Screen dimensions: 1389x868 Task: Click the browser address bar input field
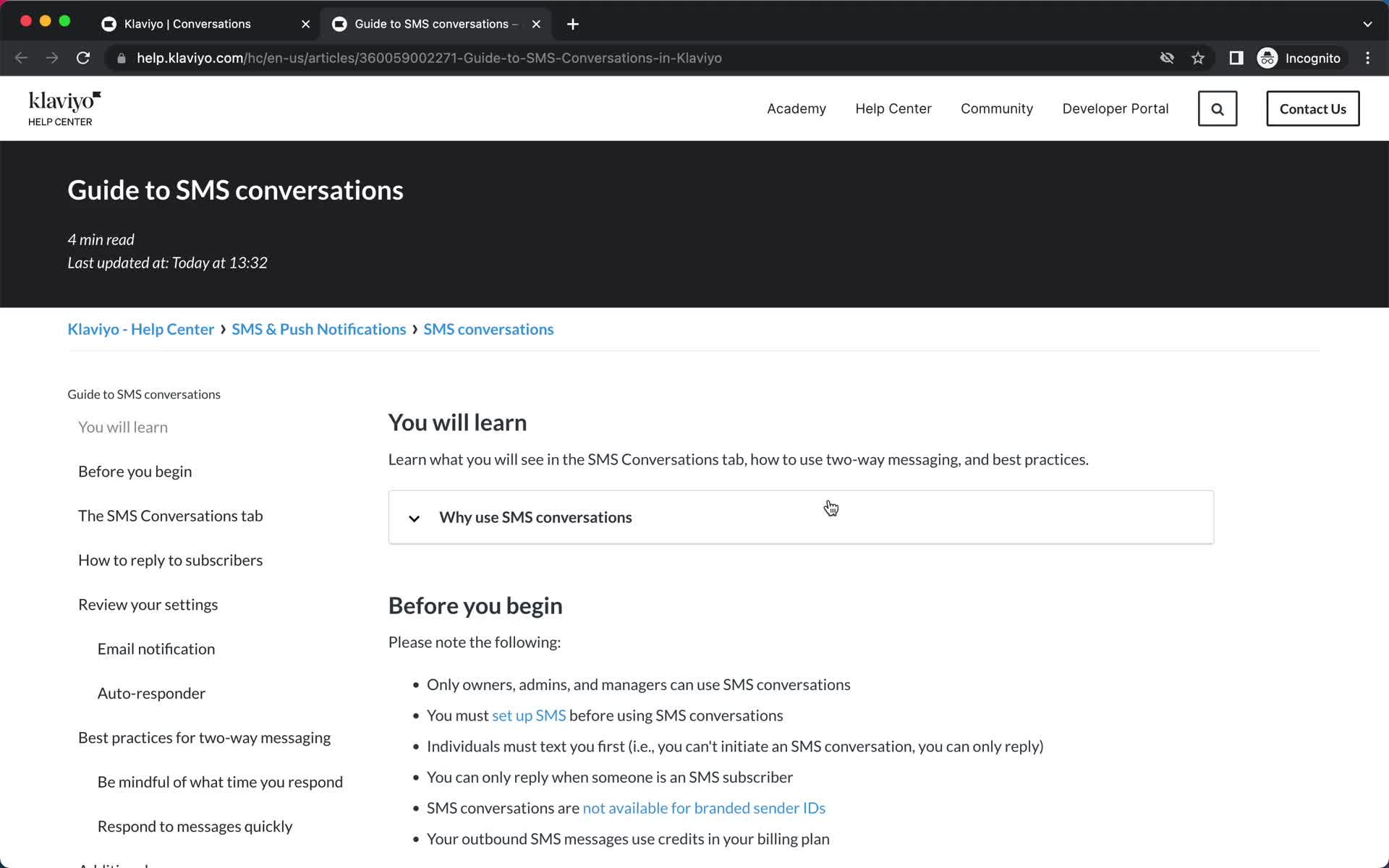click(429, 58)
